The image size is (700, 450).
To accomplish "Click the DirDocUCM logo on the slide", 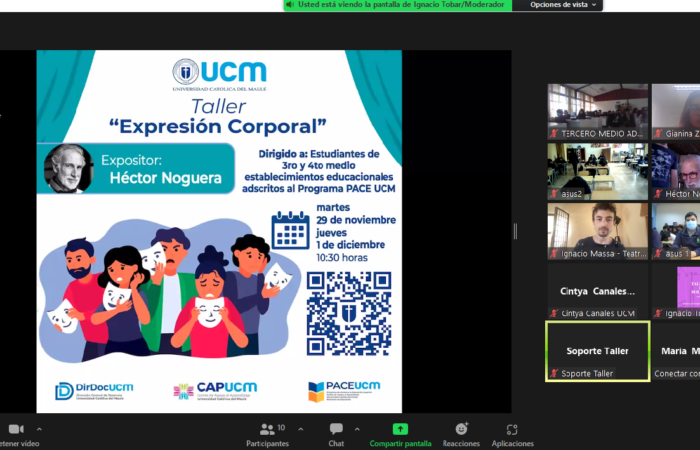I will [x=94, y=391].
